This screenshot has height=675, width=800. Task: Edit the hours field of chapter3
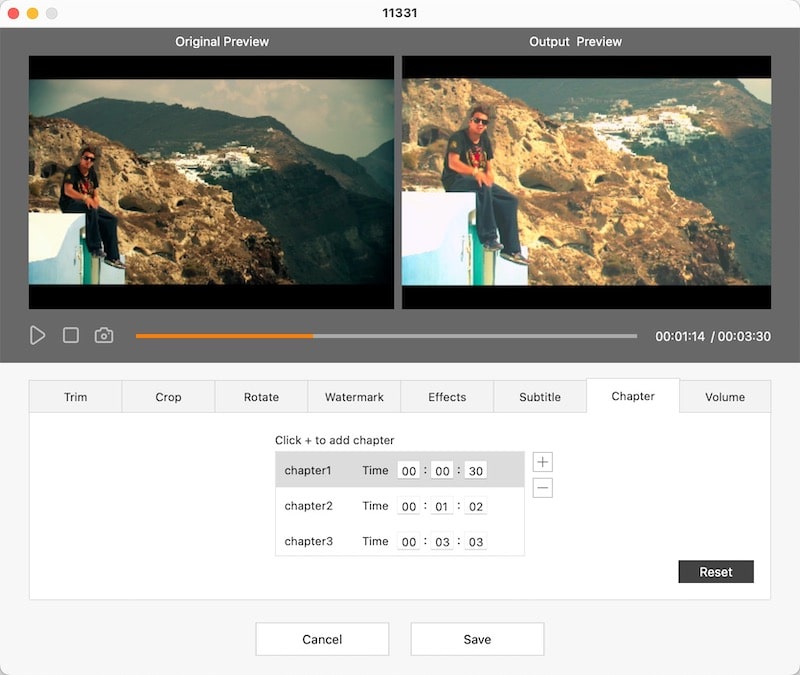[x=409, y=541]
